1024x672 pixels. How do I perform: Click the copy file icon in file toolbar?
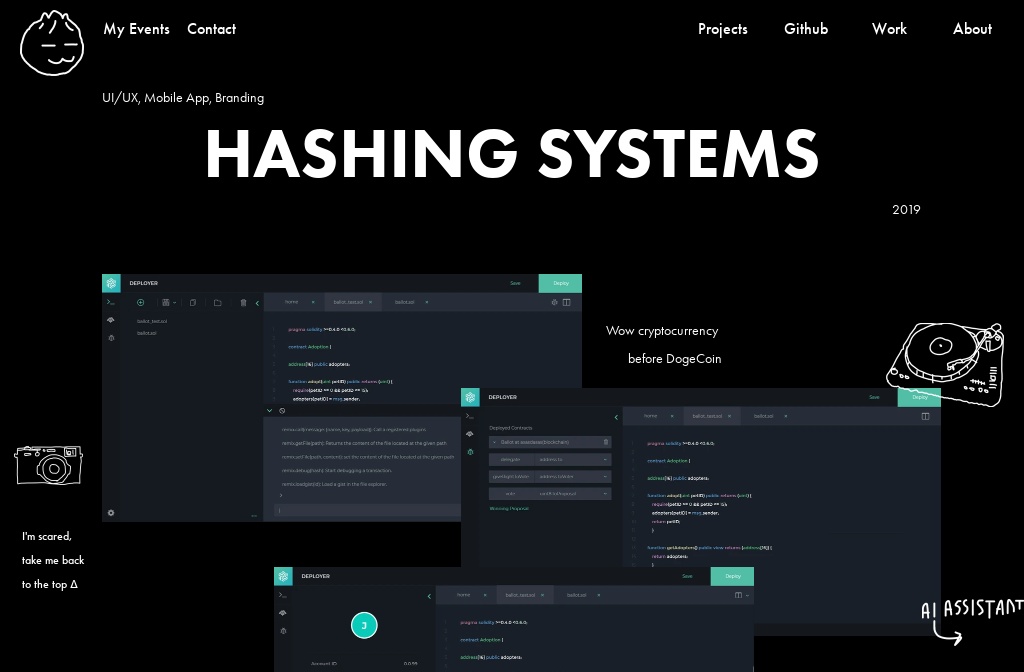(193, 302)
